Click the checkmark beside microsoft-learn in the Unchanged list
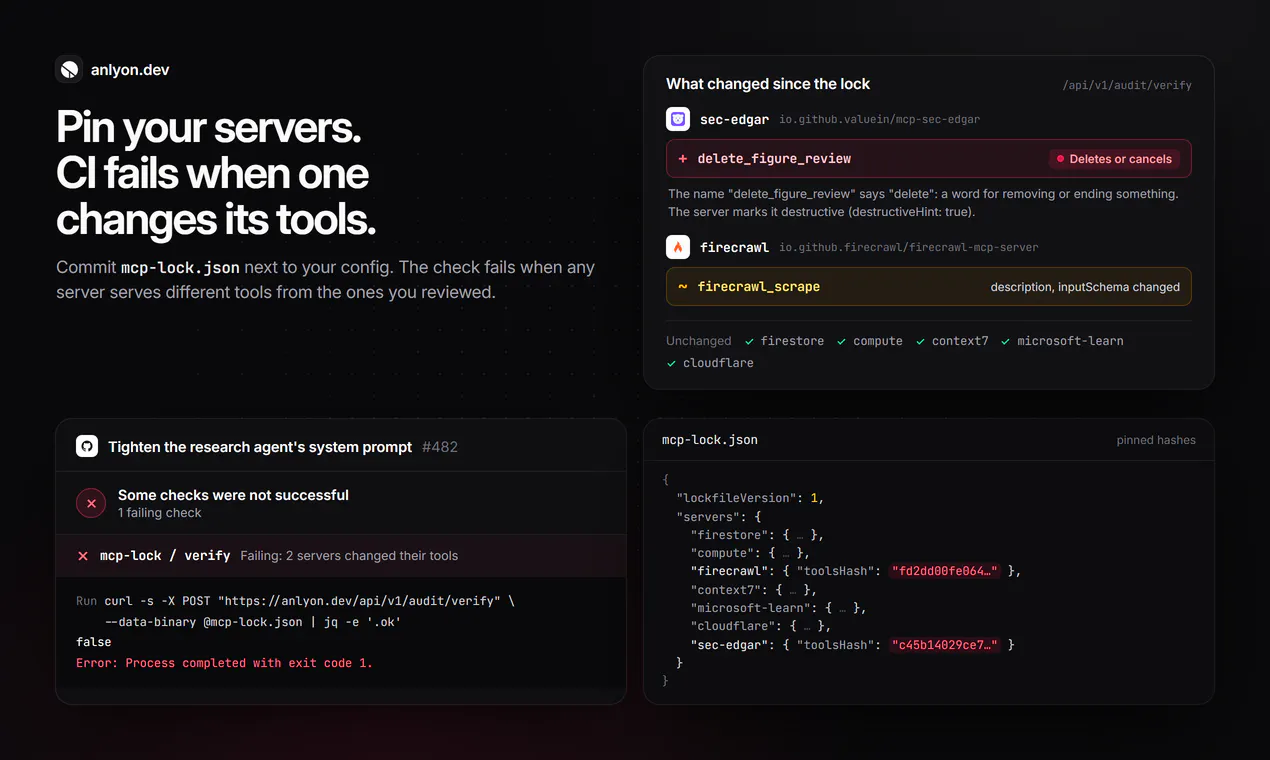The width and height of the screenshot is (1270, 760). click(1006, 341)
